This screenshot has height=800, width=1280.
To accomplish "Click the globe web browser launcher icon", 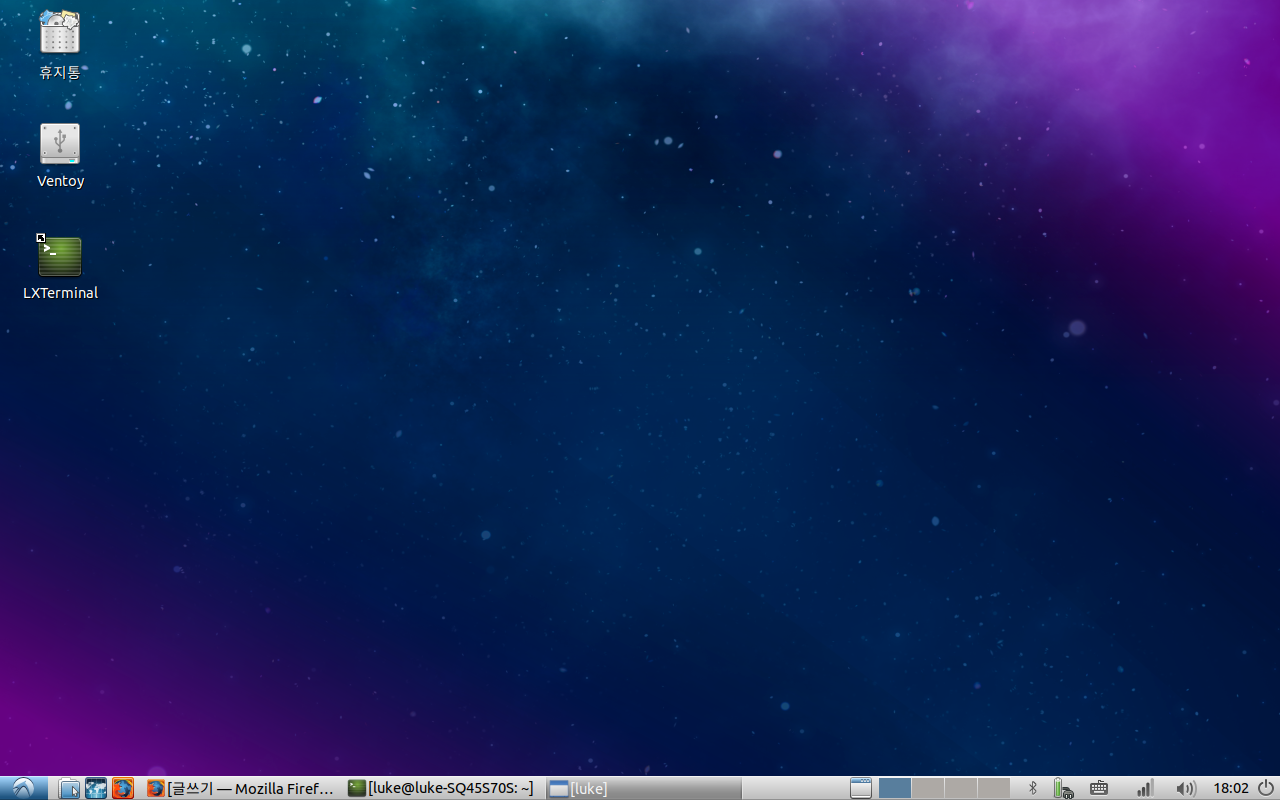I will pyautogui.click(x=96, y=788).
